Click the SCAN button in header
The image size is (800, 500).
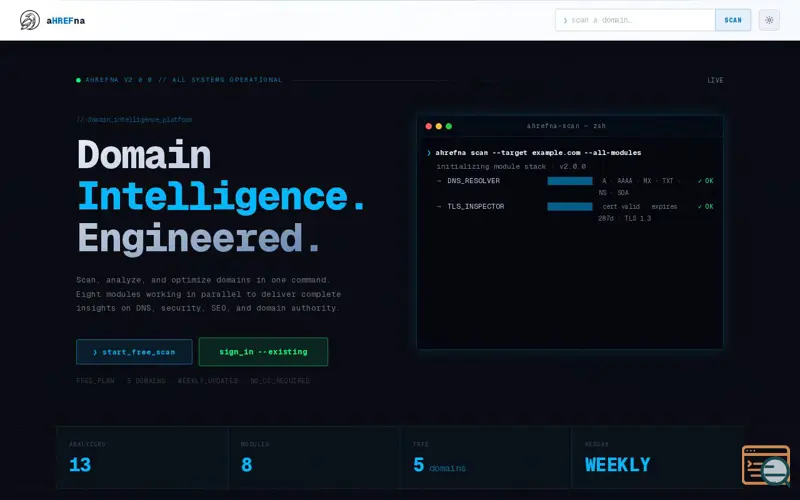pos(733,20)
